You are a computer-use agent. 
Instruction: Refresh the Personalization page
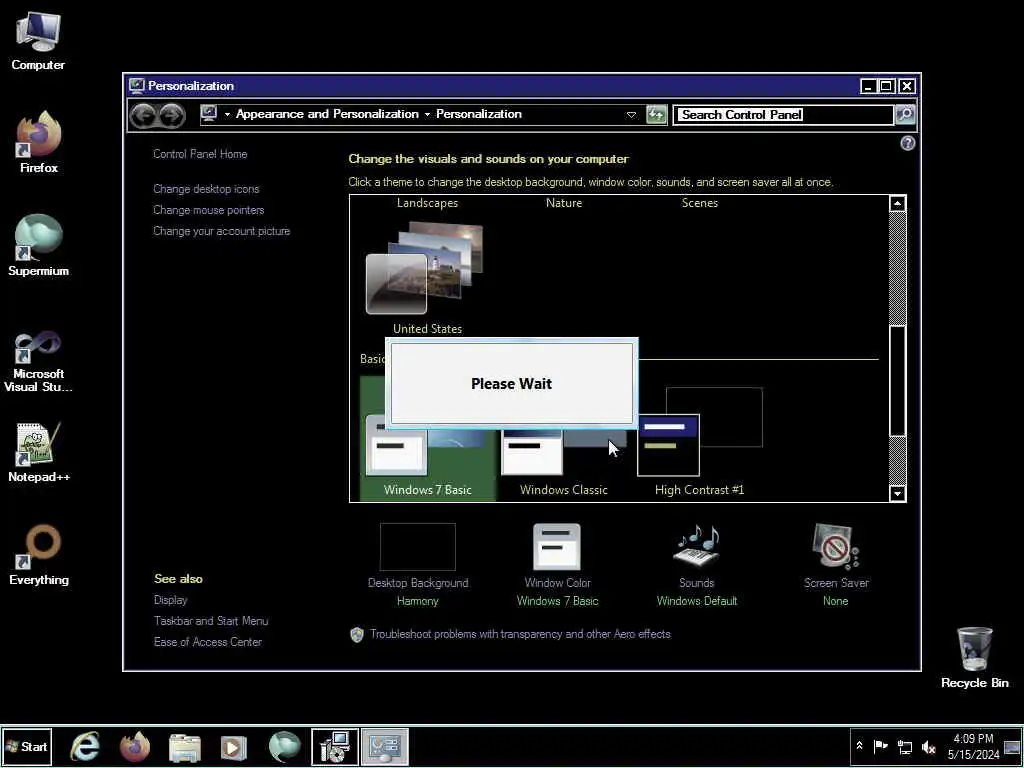(x=656, y=114)
